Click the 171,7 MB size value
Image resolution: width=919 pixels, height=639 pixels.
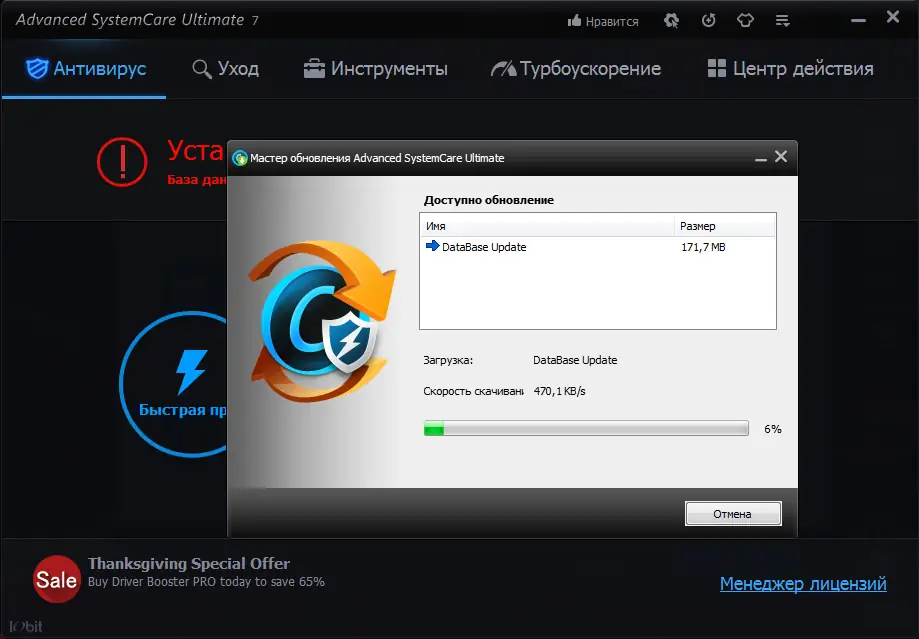coord(703,247)
